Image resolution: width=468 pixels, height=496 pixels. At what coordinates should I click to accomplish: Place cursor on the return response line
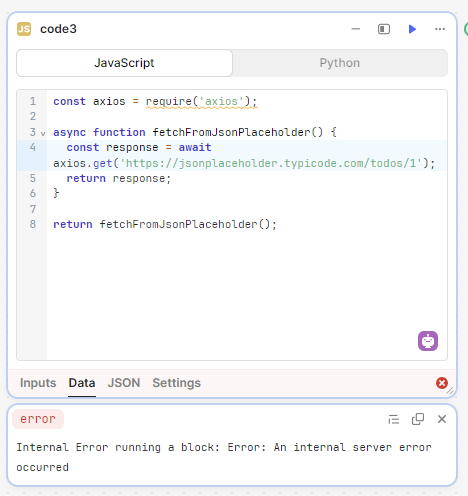[118, 179]
